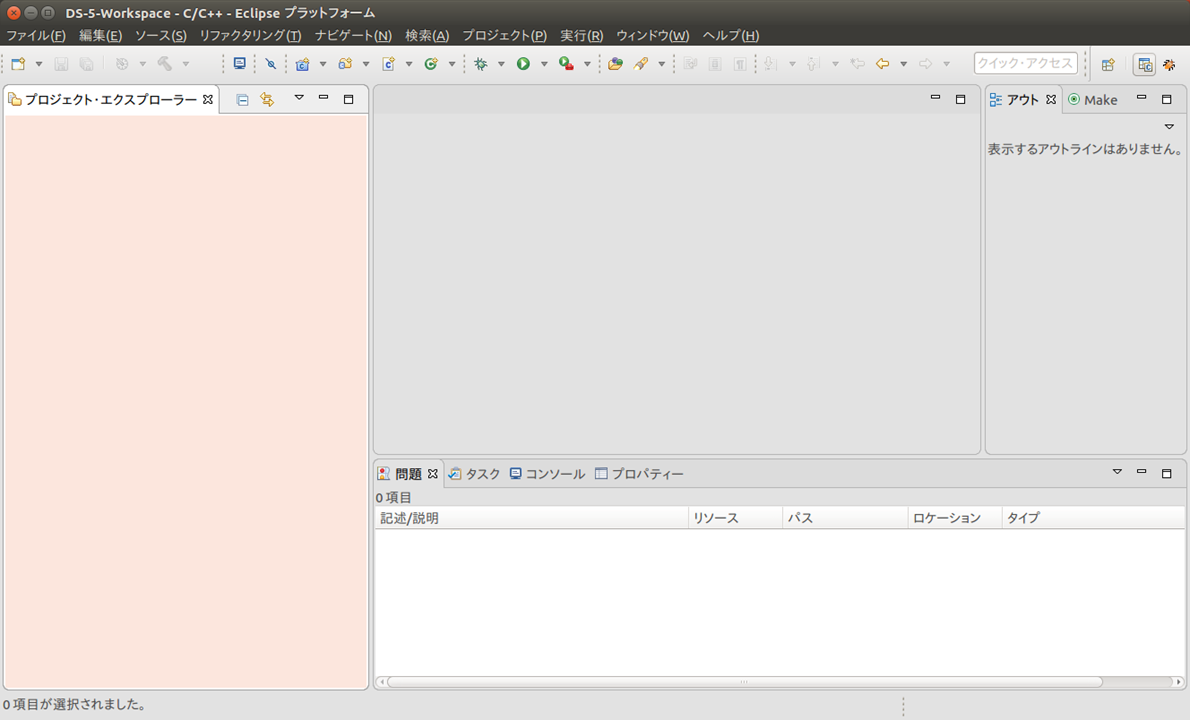The height and width of the screenshot is (720, 1190).
Task: Switch to the Make tab
Action: [1093, 100]
